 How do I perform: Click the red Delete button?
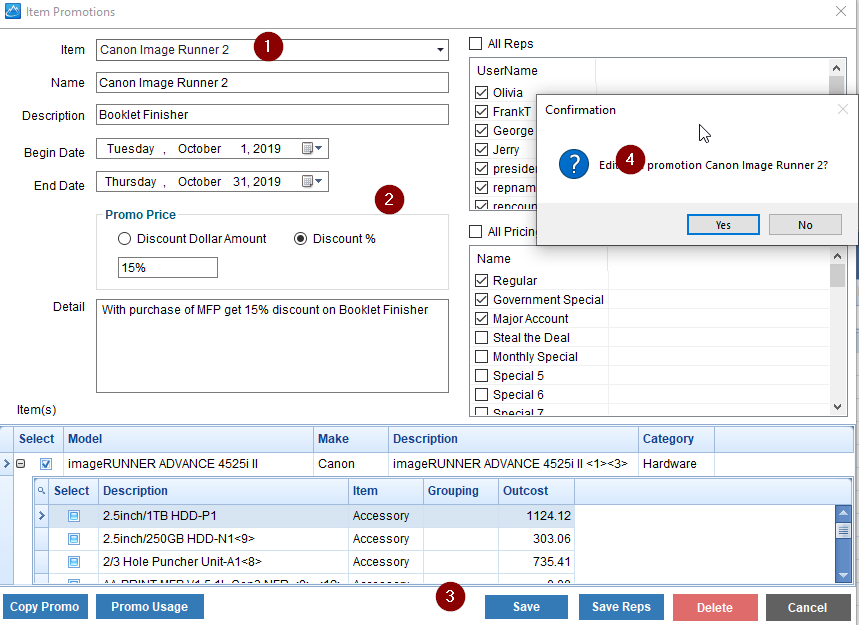click(715, 607)
